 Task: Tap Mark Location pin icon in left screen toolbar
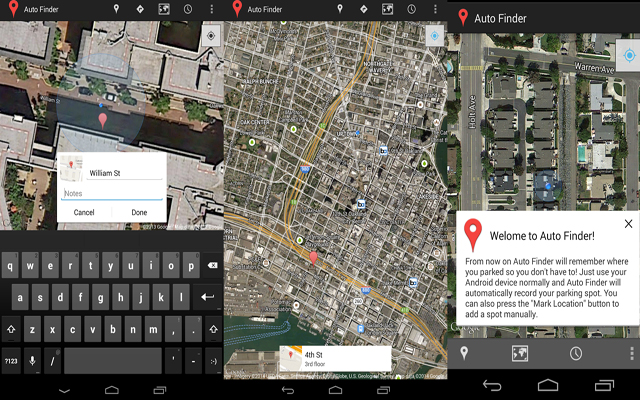(x=116, y=9)
